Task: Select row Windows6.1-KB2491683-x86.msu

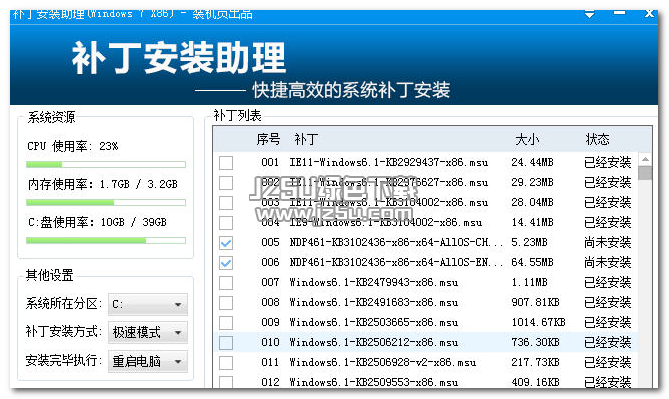Action: pos(425,303)
